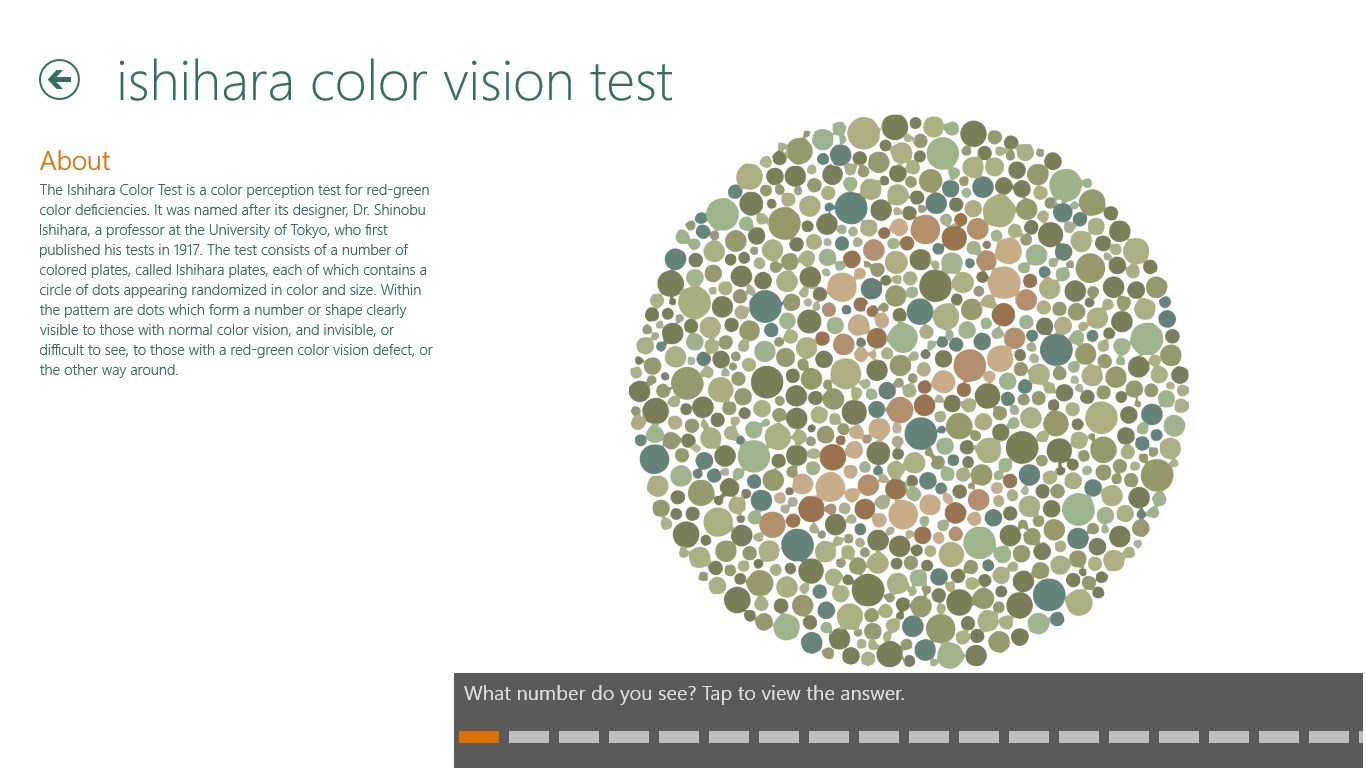The width and height of the screenshot is (1366, 768).
Task: Jump to the second progress segment
Action: pos(529,737)
